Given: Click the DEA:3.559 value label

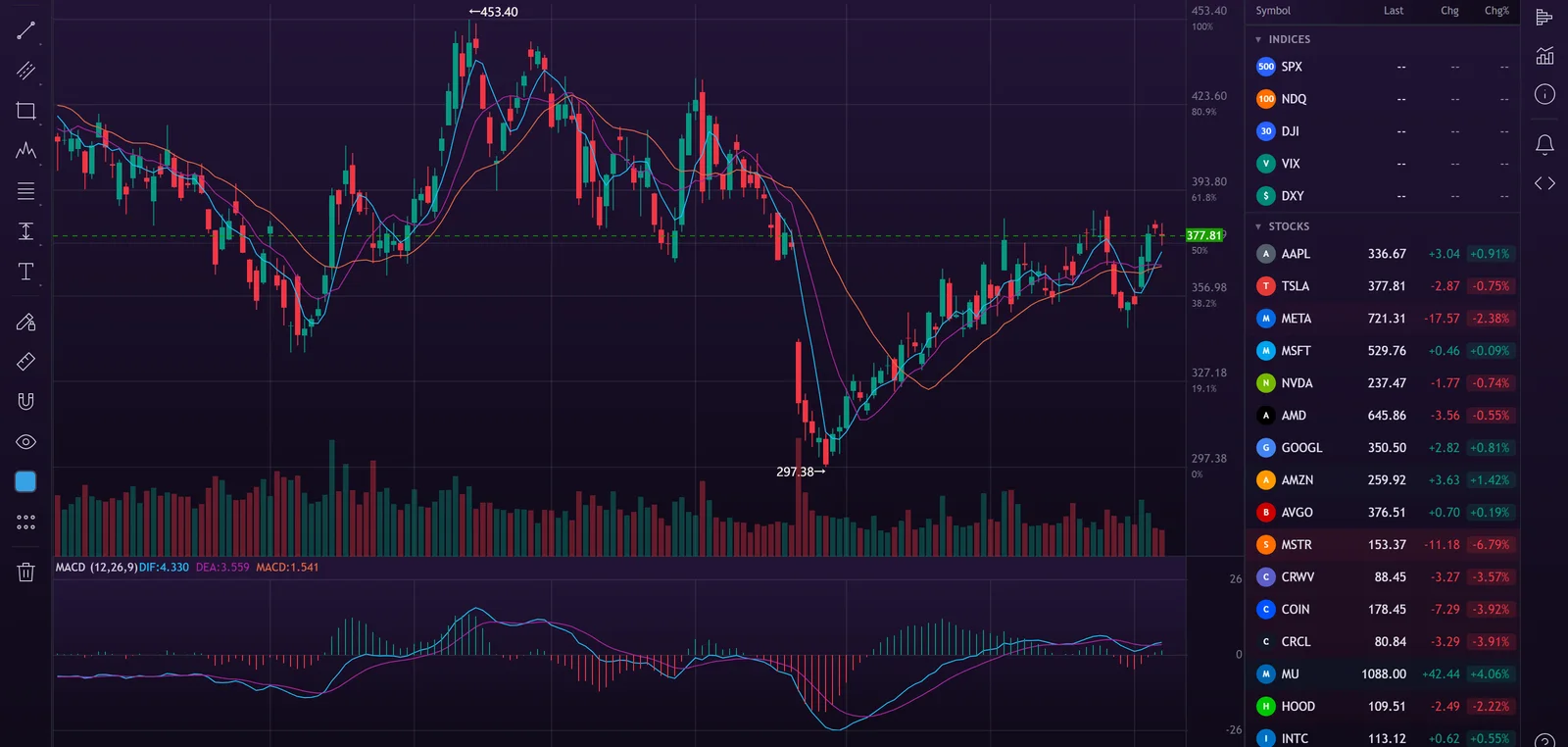Looking at the screenshot, I should (222, 568).
